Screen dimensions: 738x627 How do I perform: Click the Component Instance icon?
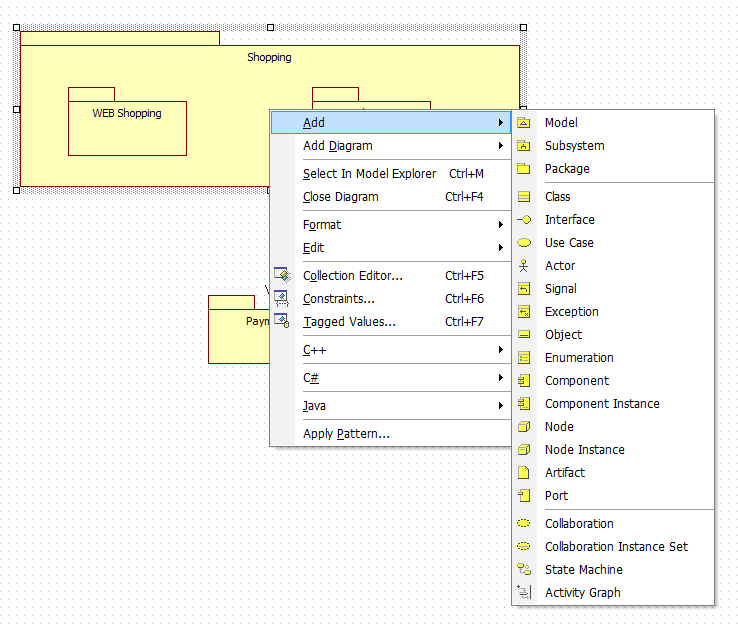click(524, 403)
